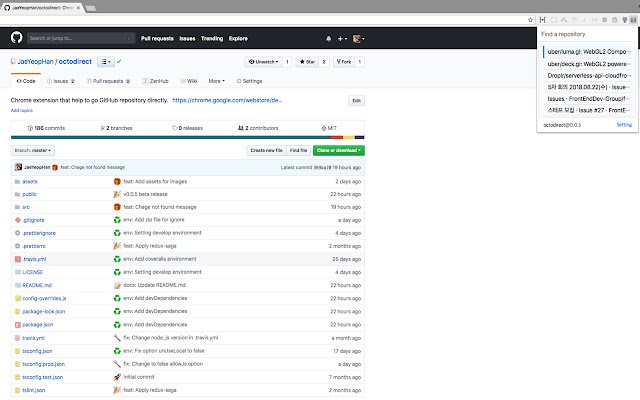
Task: Click the Add topics link
Action: [x=22, y=111]
